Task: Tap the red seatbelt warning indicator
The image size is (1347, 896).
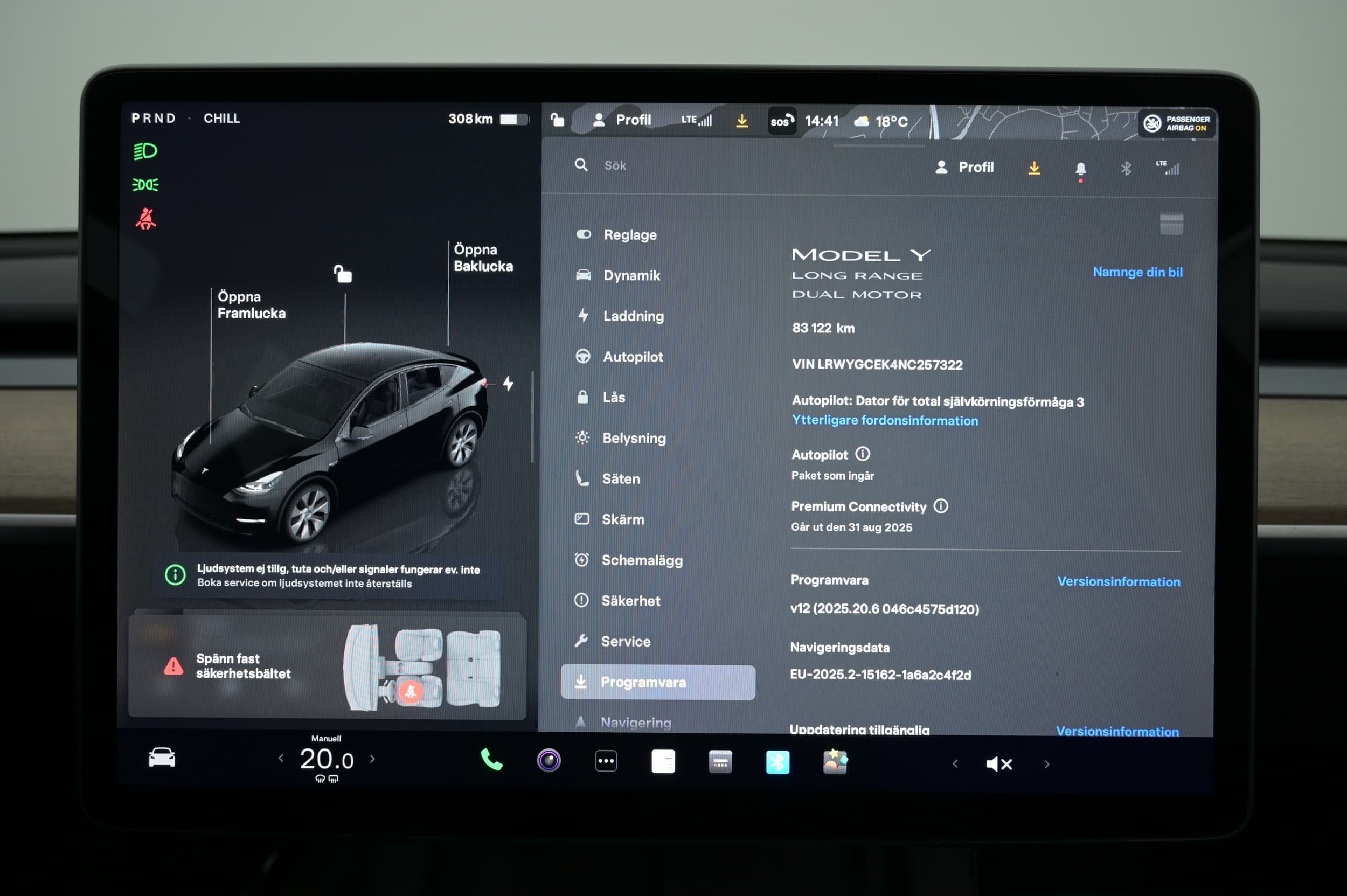Action: click(x=145, y=219)
